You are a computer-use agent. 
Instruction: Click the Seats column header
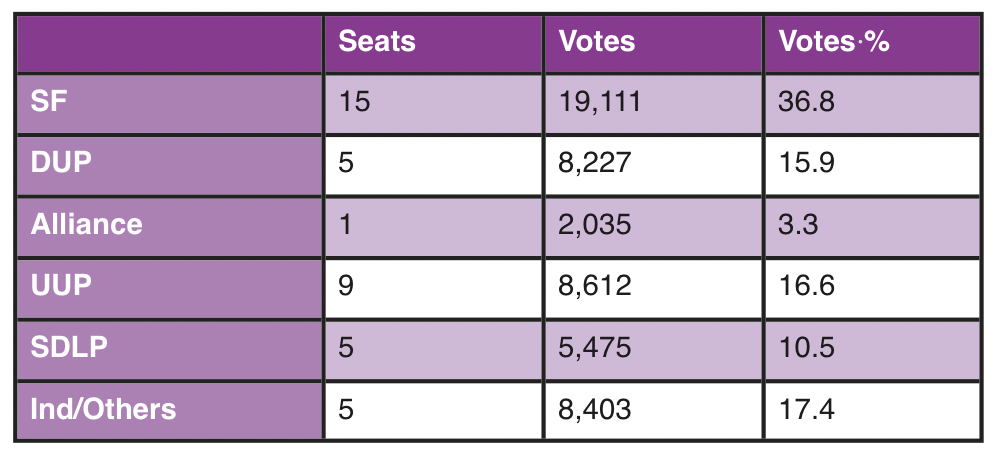[377, 42]
